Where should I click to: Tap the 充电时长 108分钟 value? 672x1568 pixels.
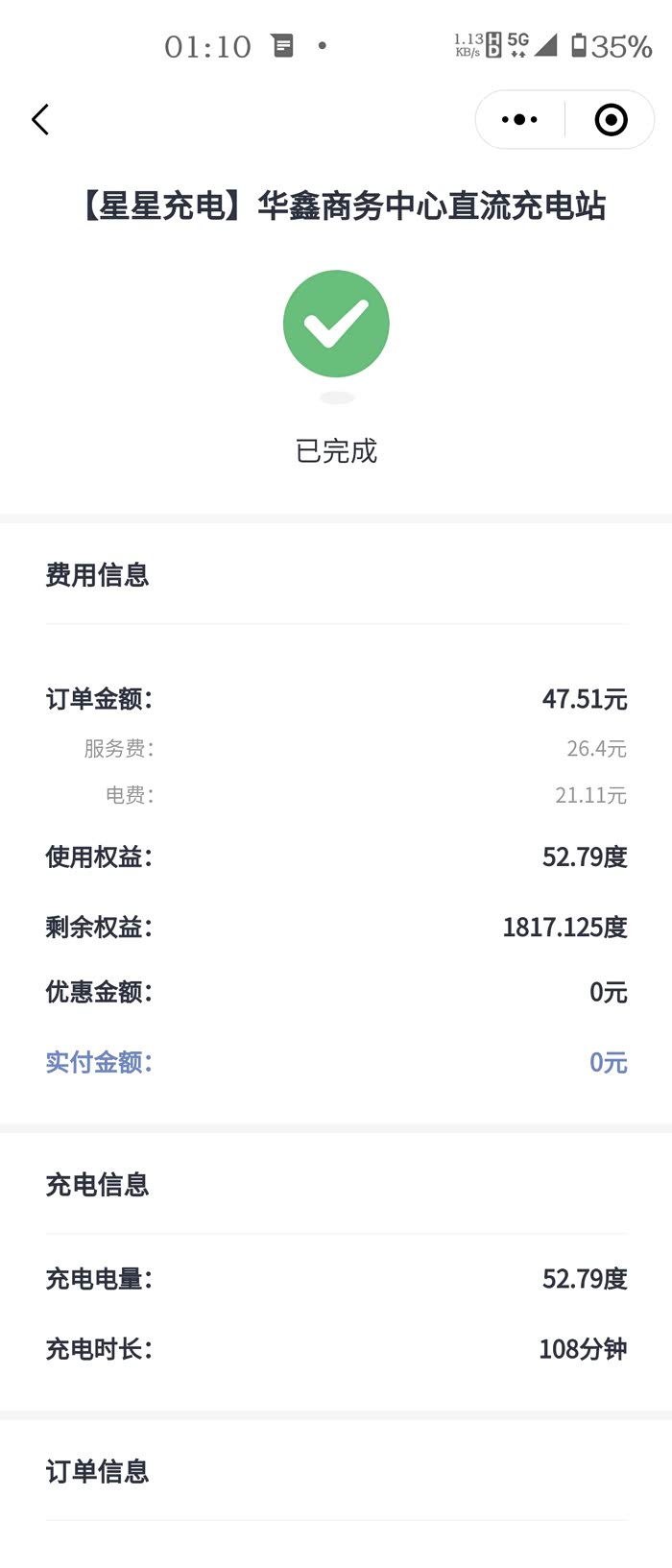582,1349
